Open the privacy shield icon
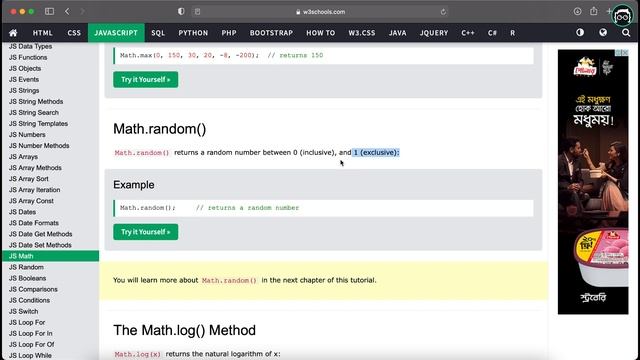This screenshot has height=360, width=640. coord(181,11)
